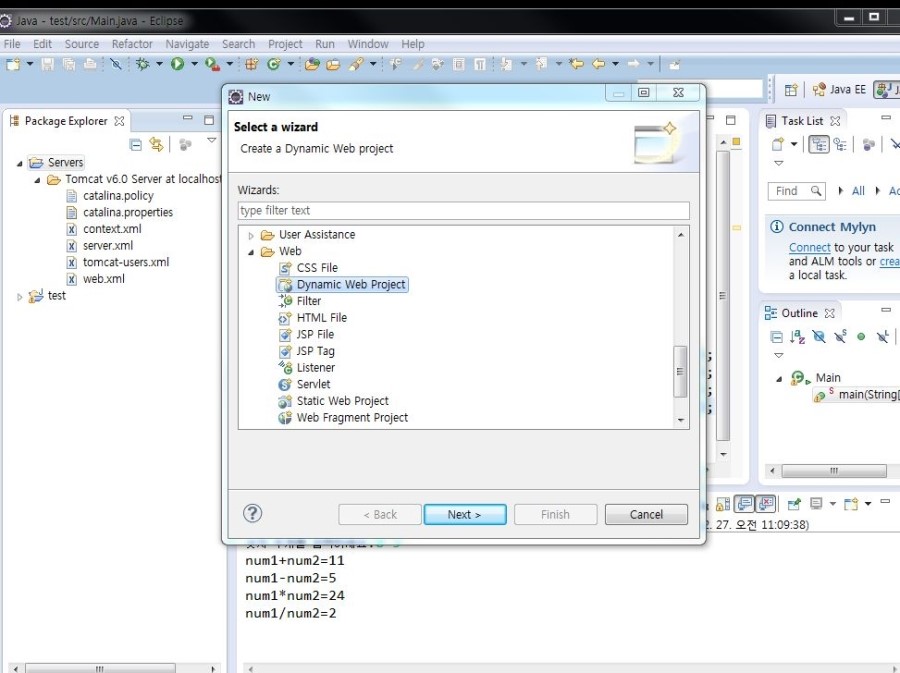Toggle Hide Local Types in Outline
Viewport: 900px width, 673px height.
coord(883,337)
